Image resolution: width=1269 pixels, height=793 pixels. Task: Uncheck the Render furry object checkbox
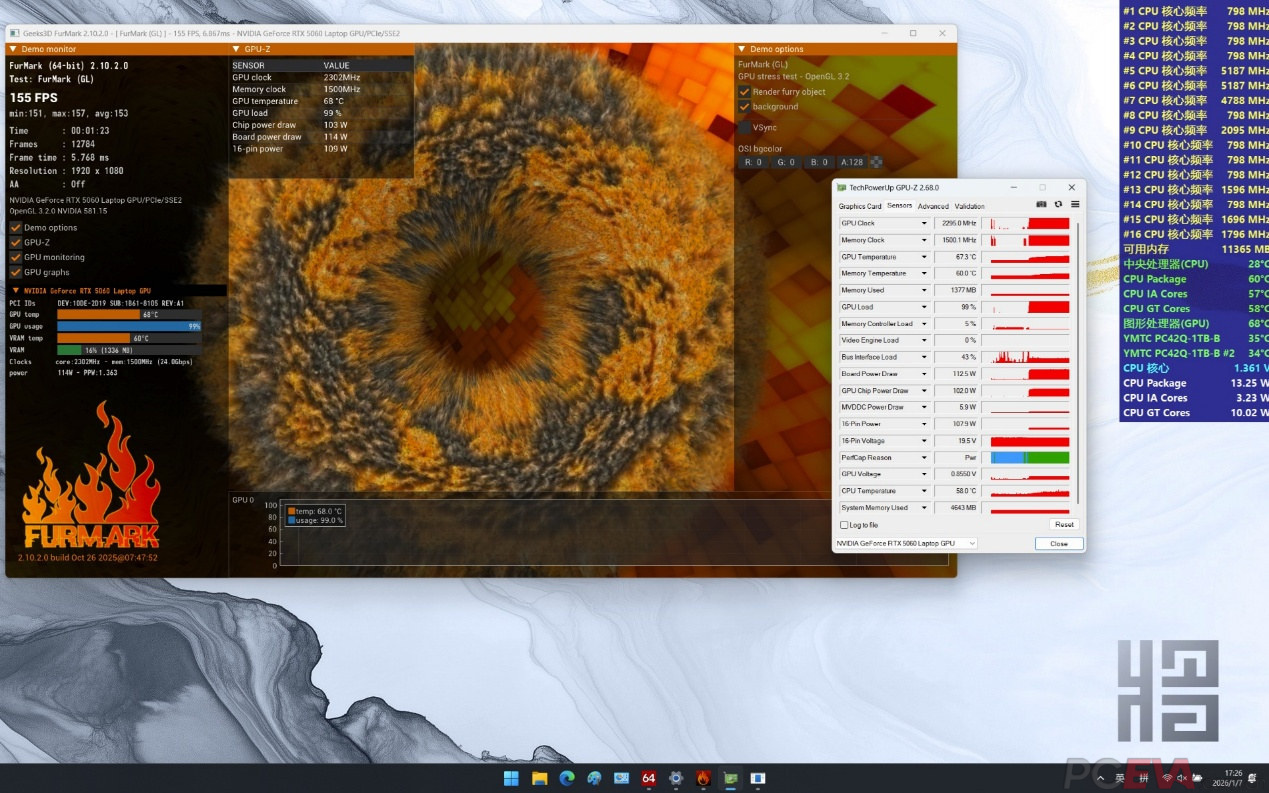pyautogui.click(x=744, y=92)
